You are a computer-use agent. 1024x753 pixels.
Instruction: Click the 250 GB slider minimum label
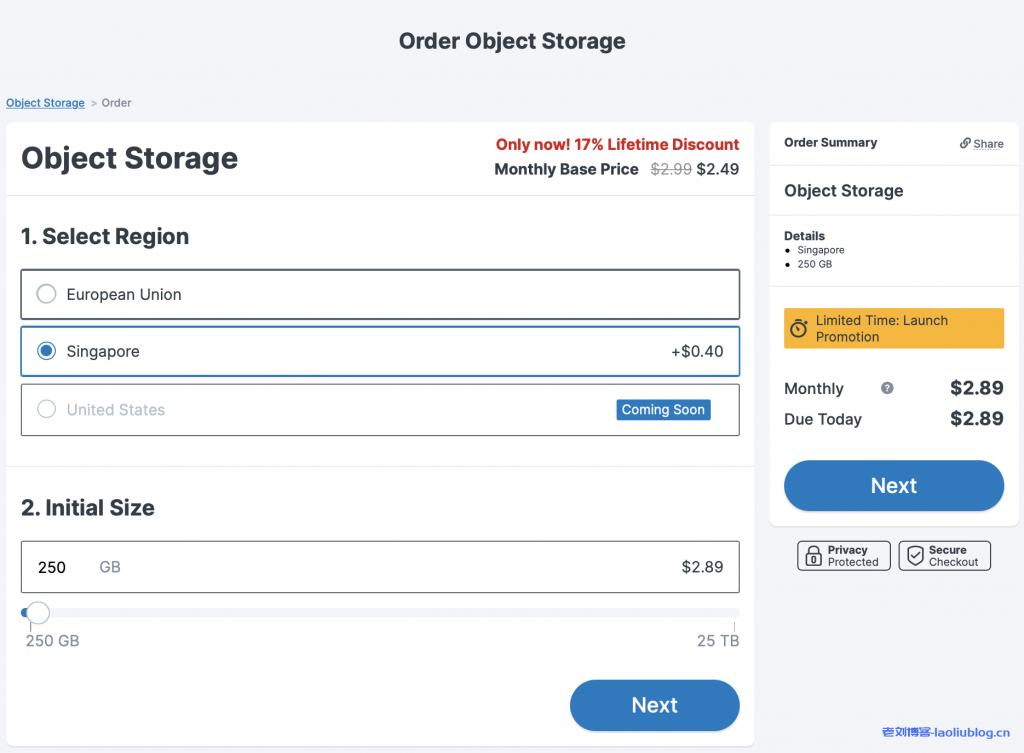[x=52, y=640]
